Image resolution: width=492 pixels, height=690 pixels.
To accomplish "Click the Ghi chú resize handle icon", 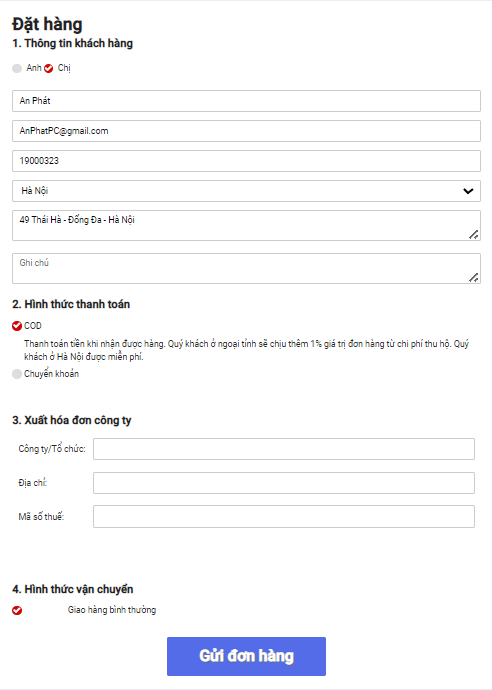I will [474, 278].
